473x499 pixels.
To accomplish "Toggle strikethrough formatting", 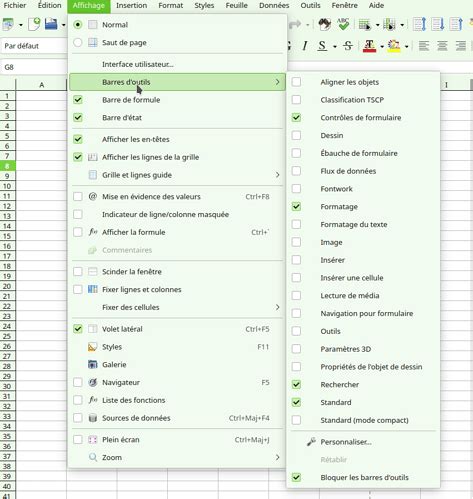I will [x=348, y=46].
